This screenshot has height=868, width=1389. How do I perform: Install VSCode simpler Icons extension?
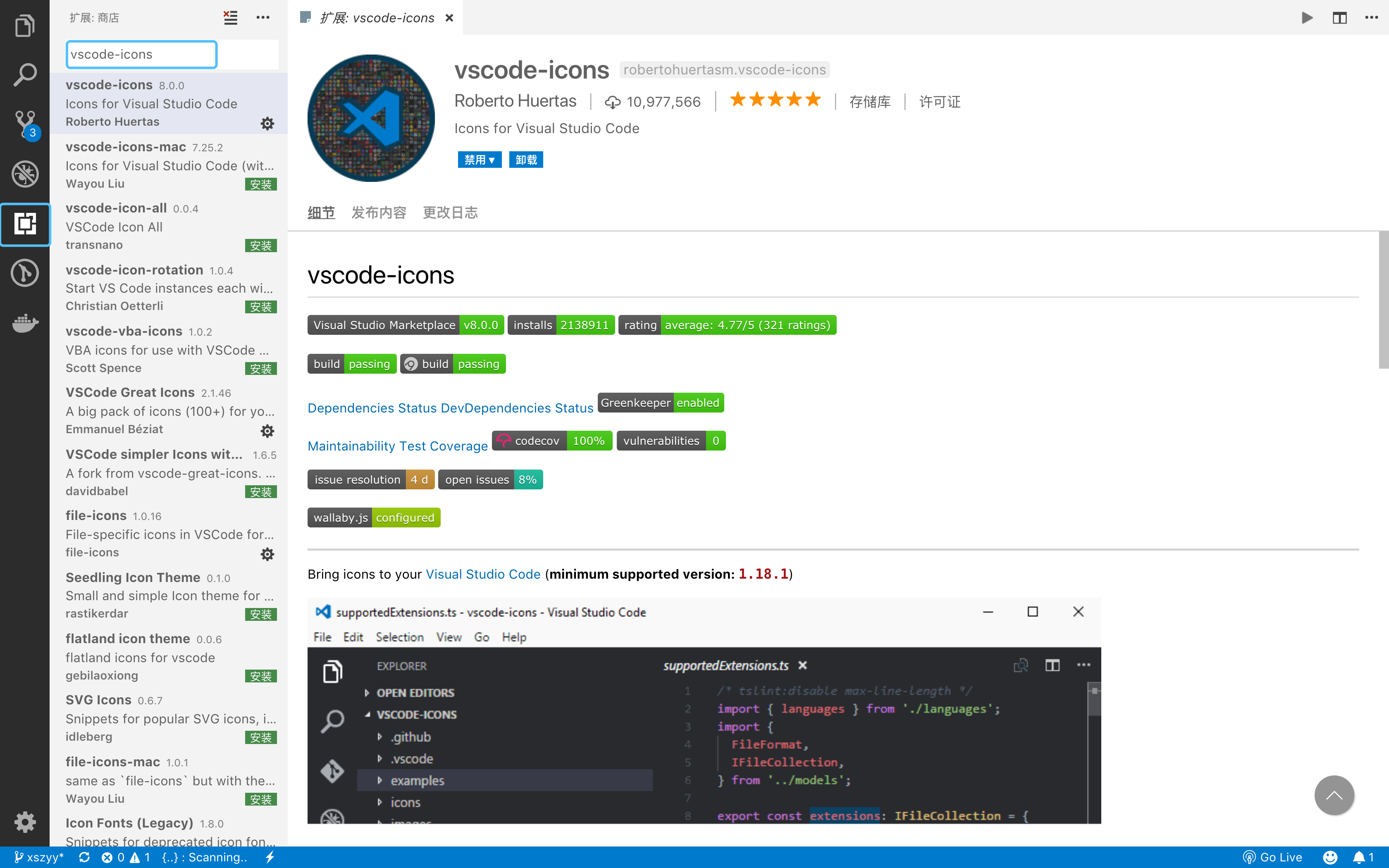tap(260, 492)
